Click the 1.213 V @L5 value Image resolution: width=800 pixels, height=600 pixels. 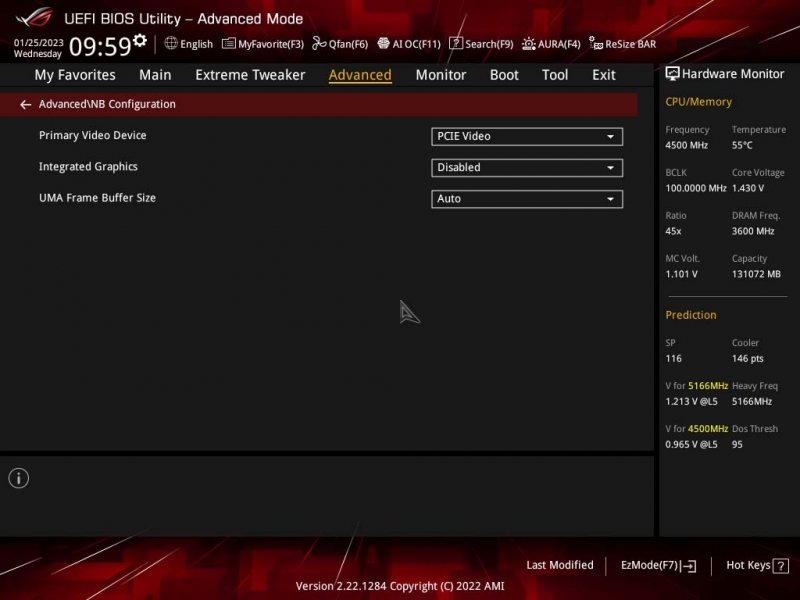691,402
